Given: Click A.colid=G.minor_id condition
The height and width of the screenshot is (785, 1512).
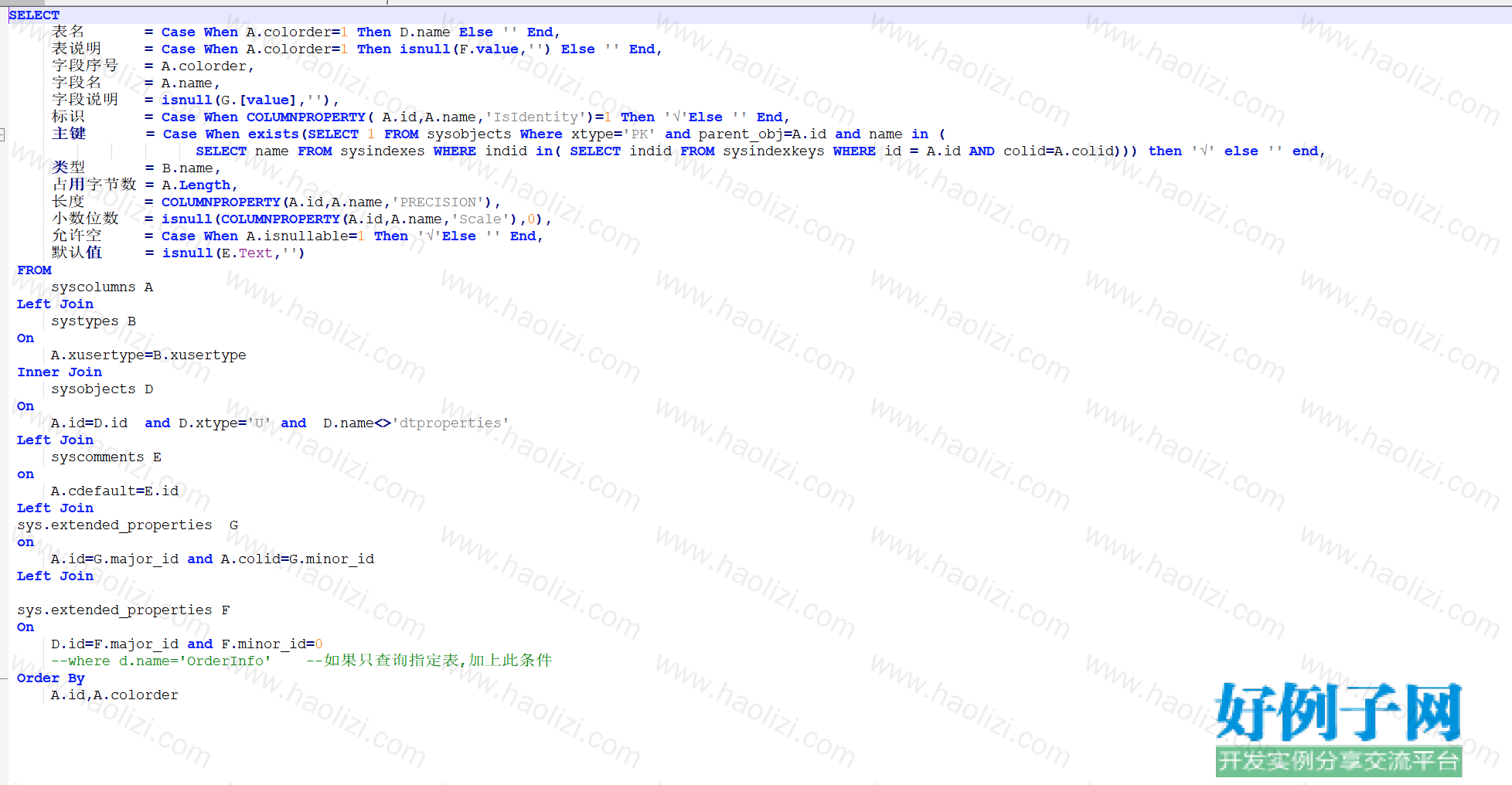Looking at the screenshot, I should coord(298,559).
